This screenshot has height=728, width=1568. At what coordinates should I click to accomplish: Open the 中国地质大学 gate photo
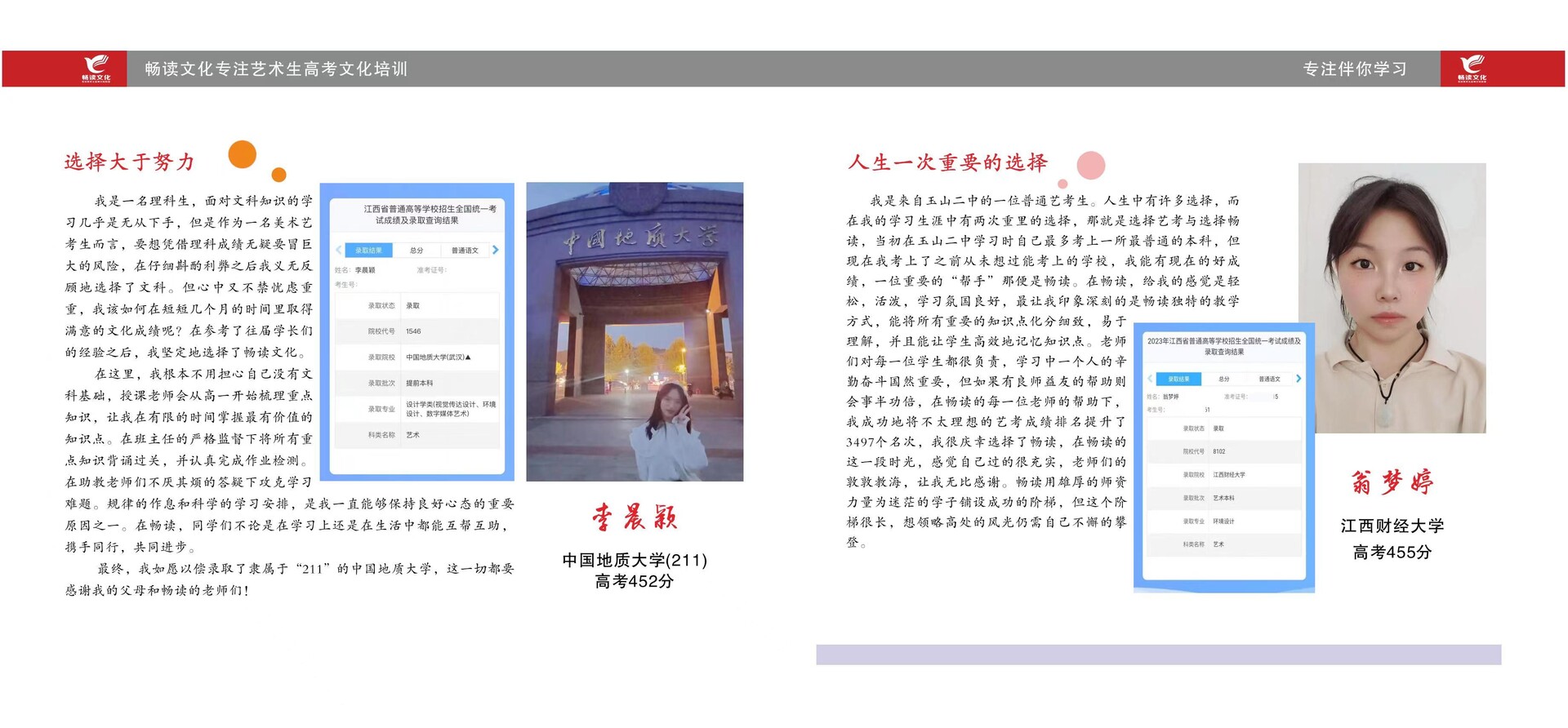(635, 331)
